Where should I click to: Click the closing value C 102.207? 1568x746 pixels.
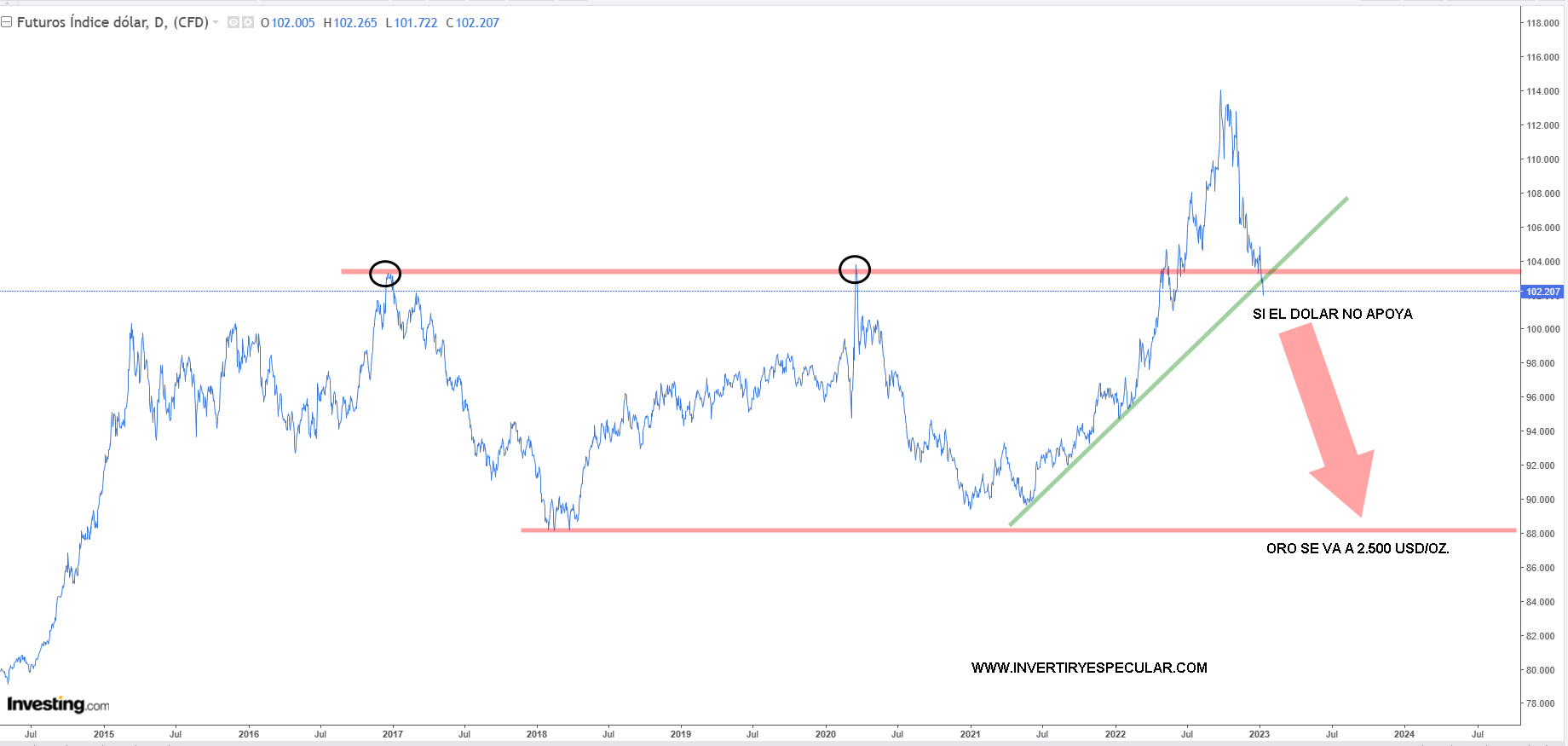pos(472,23)
